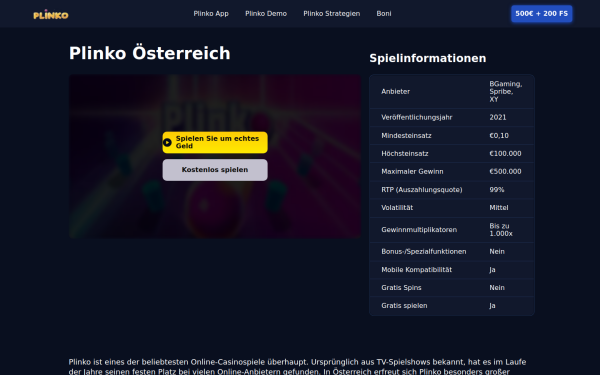Open the Plinko App menu item
Screen dimensions: 600x375
pyautogui.click(x=211, y=14)
